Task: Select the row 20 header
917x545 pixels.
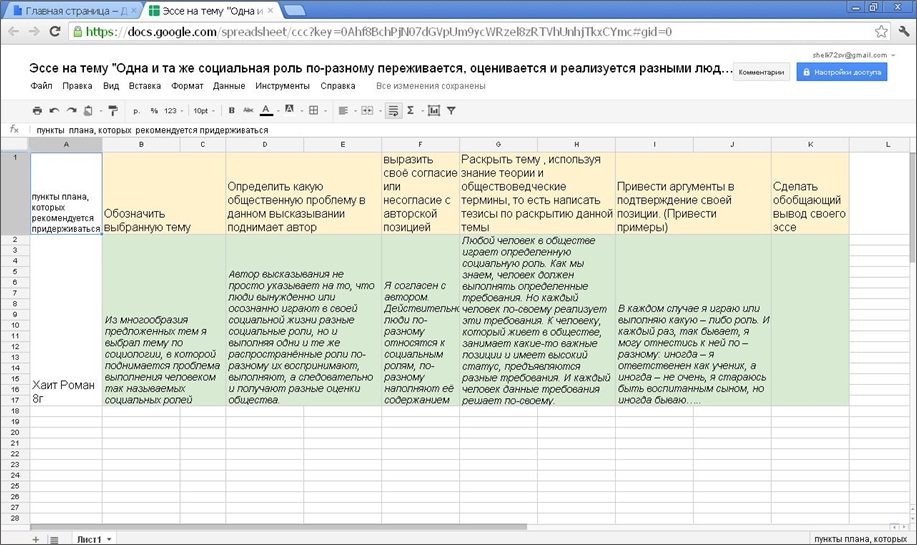Action: (x=15, y=432)
